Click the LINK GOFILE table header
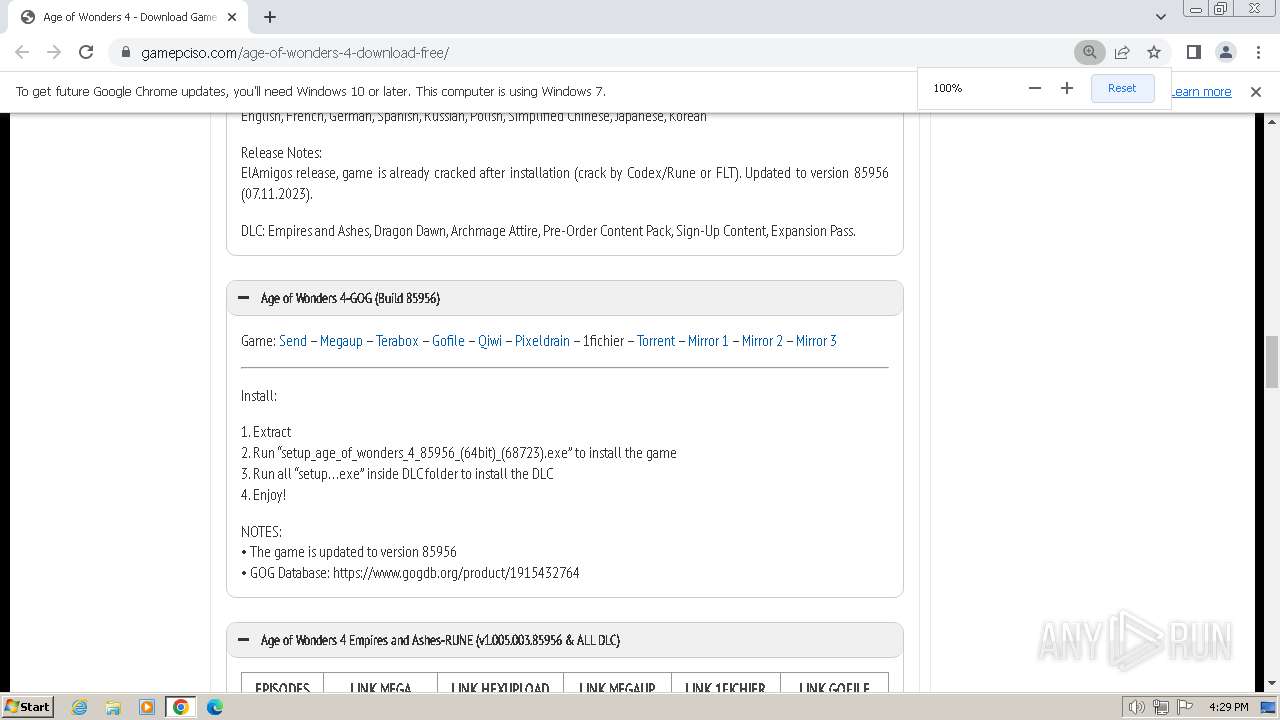The width and height of the screenshot is (1280, 720). pos(834,688)
